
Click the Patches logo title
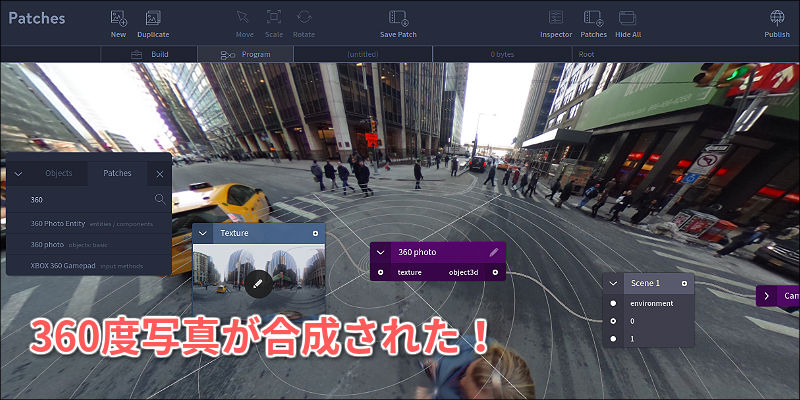pyautogui.click(x=37, y=18)
